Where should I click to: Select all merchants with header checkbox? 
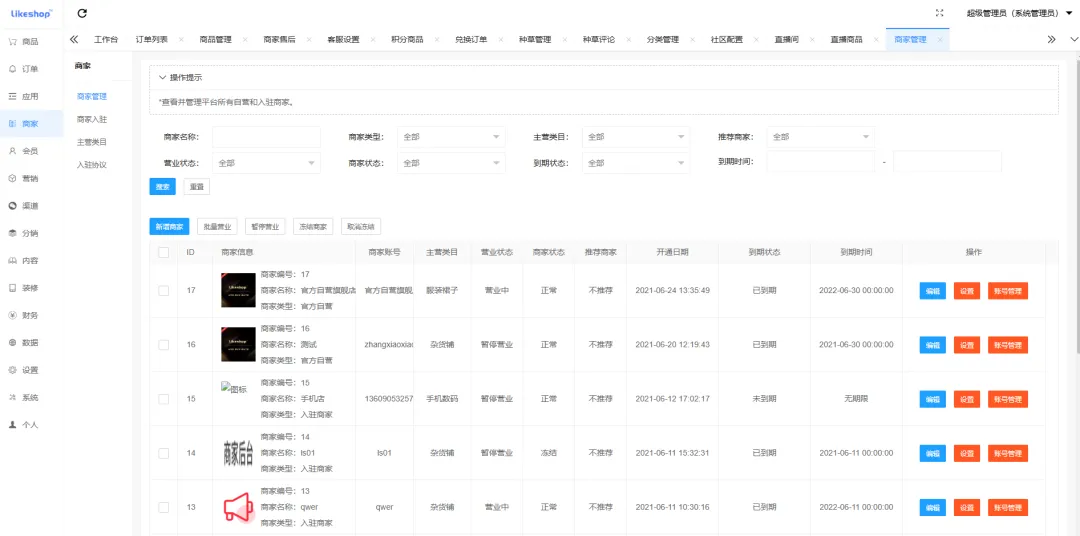coord(163,252)
